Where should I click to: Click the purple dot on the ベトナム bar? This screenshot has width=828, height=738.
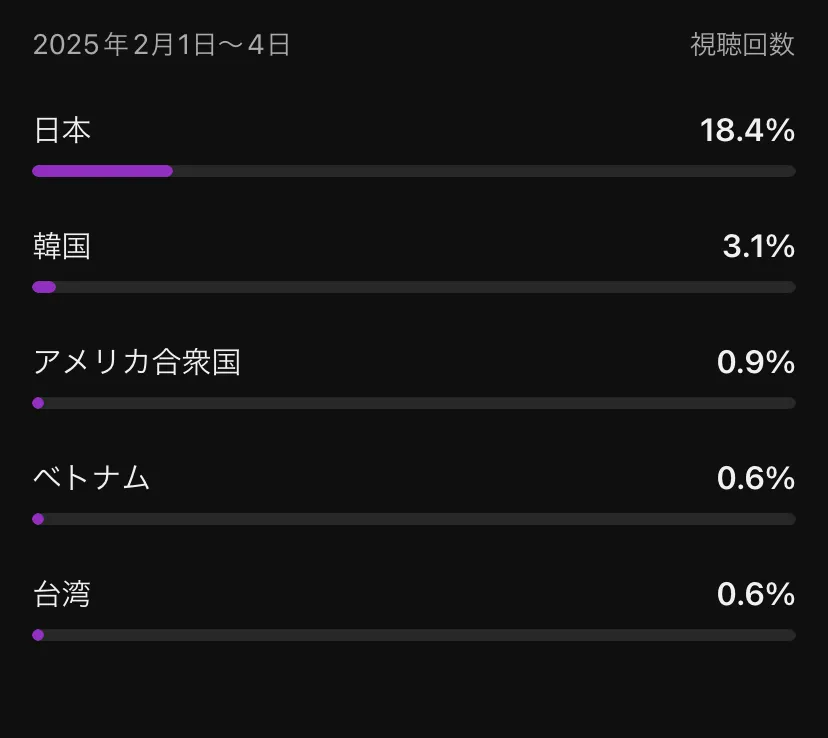pos(38,519)
